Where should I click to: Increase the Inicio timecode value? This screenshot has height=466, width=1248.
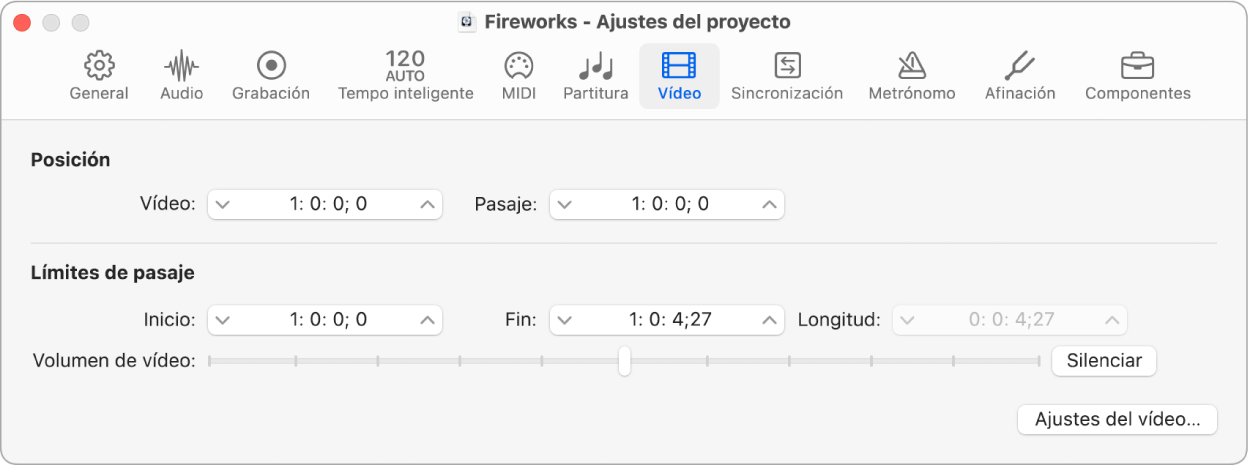point(427,320)
